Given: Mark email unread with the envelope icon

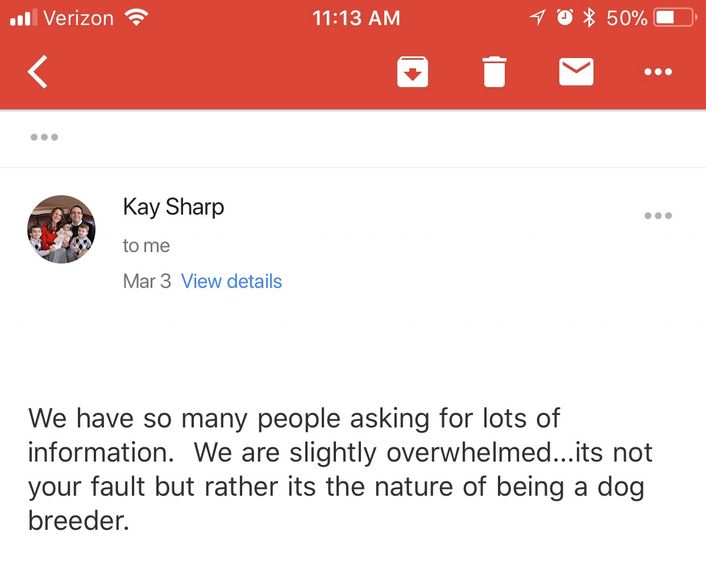Looking at the screenshot, I should coord(576,72).
